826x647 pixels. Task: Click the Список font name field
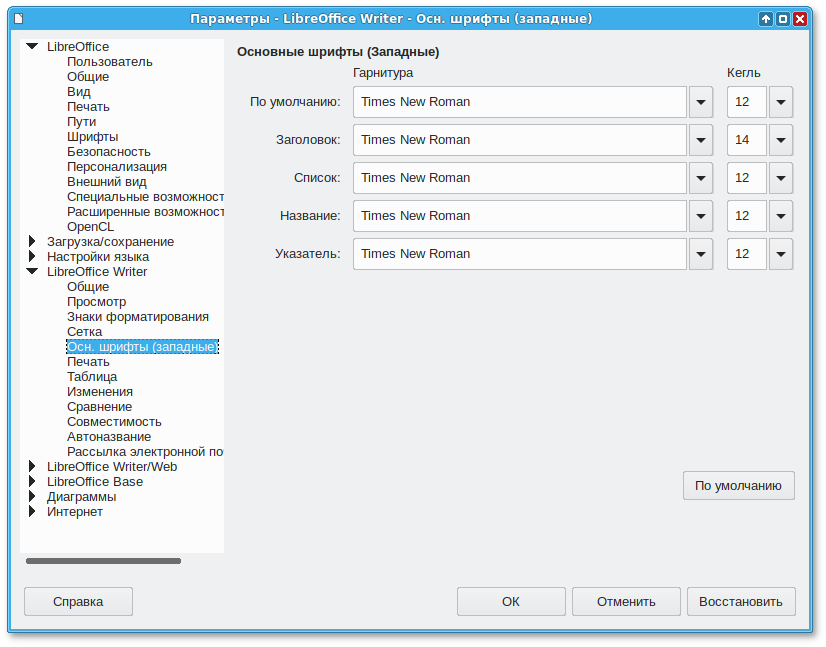pos(520,178)
